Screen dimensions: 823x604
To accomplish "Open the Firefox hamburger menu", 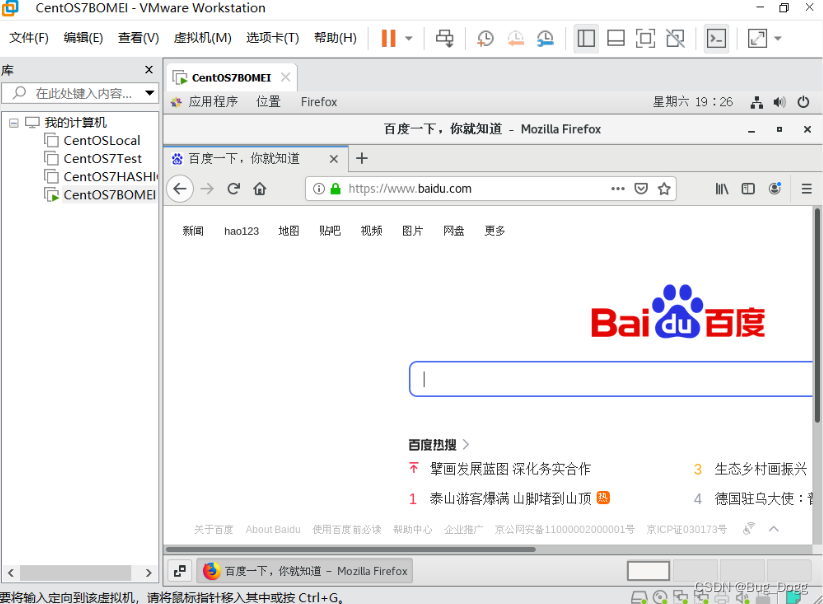I will click(807, 189).
